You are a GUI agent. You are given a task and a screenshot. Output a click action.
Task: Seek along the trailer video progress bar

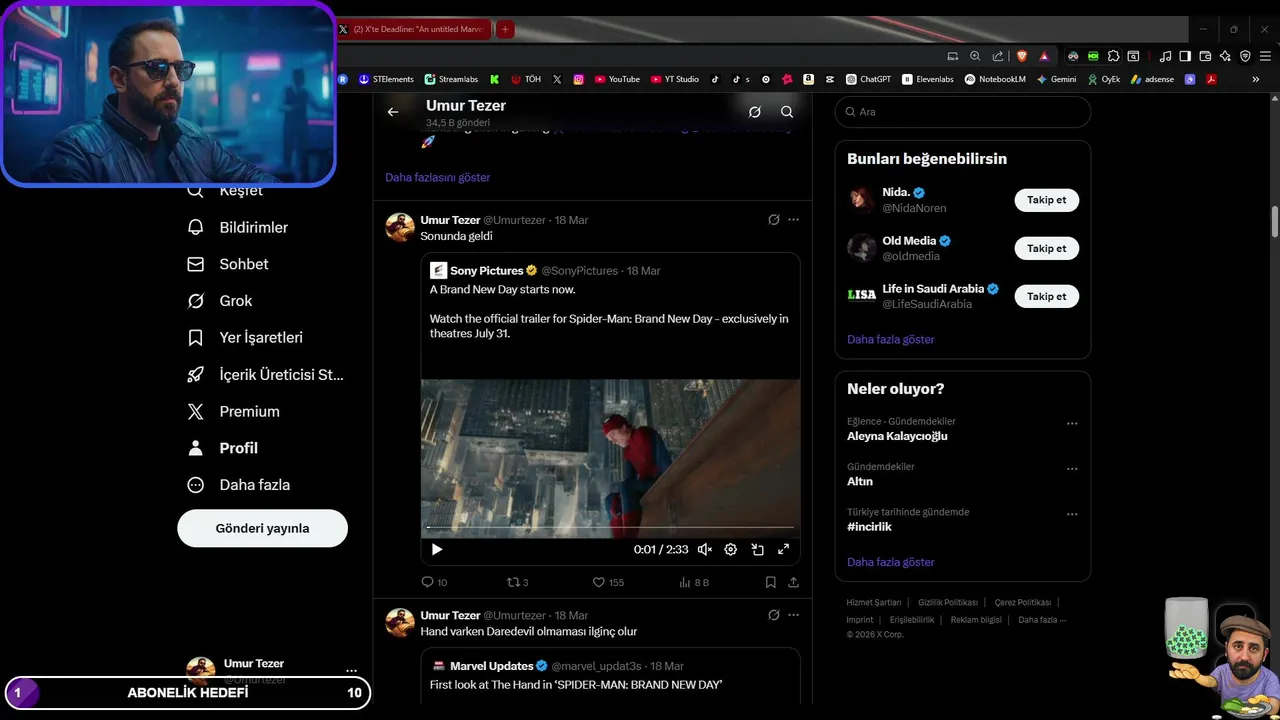coord(610,527)
